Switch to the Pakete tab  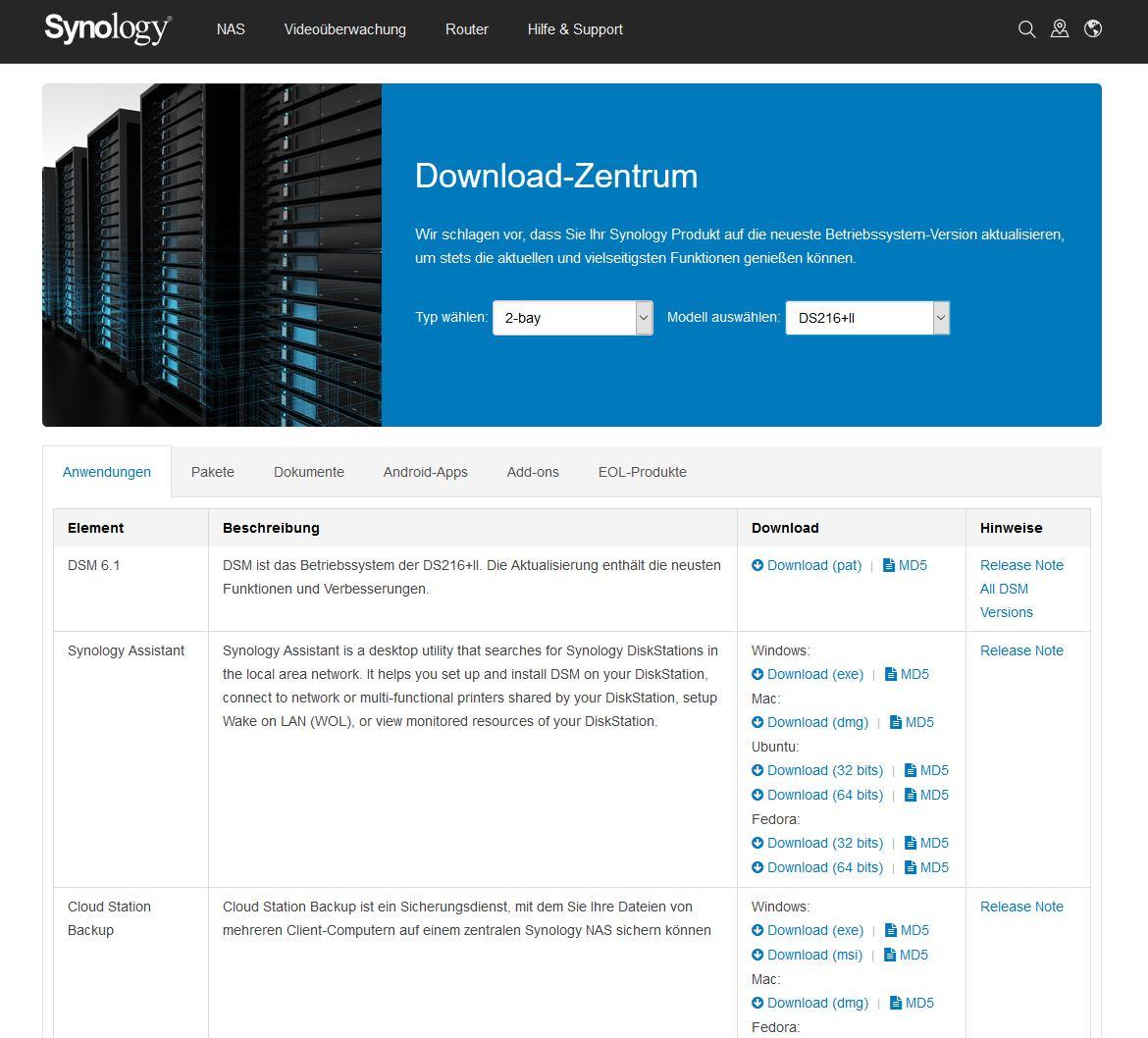coord(213,472)
